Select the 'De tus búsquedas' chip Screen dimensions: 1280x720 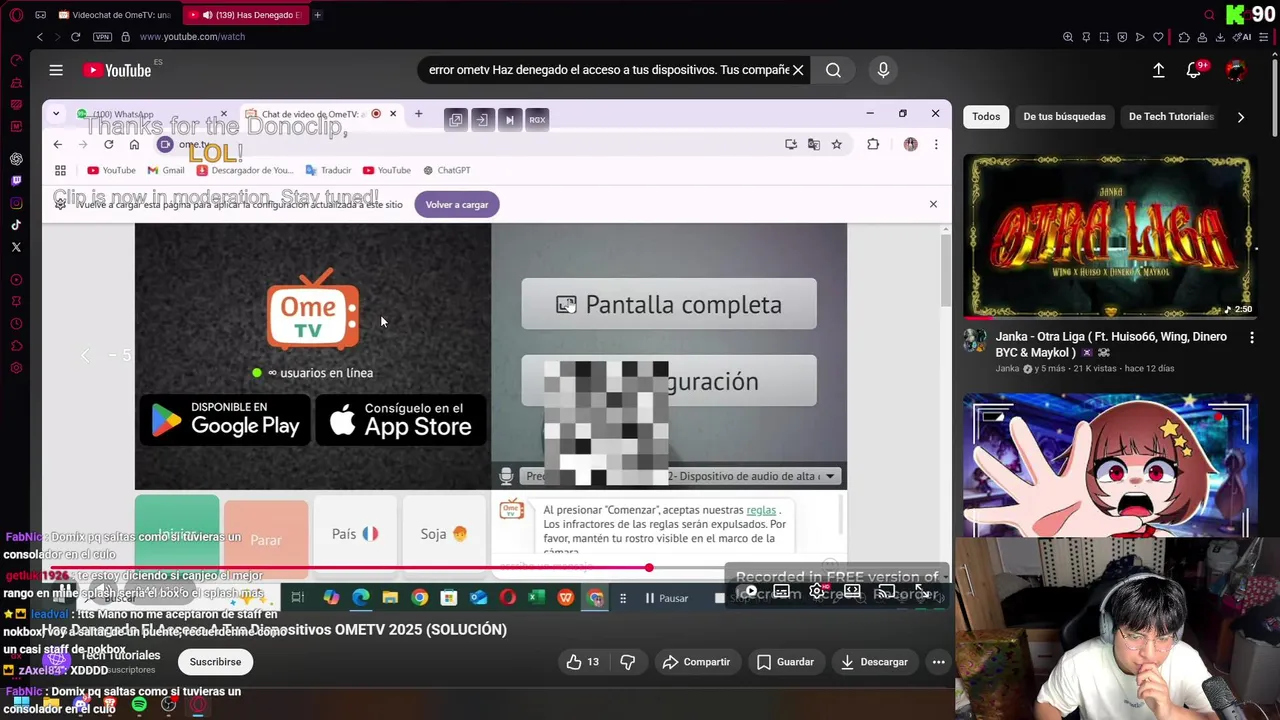(1064, 116)
